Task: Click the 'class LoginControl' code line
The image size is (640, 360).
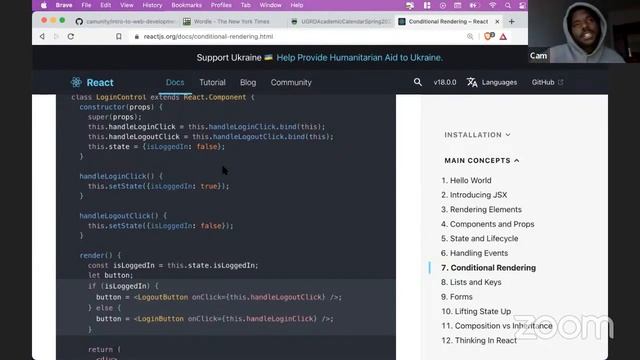Action: pos(162,97)
